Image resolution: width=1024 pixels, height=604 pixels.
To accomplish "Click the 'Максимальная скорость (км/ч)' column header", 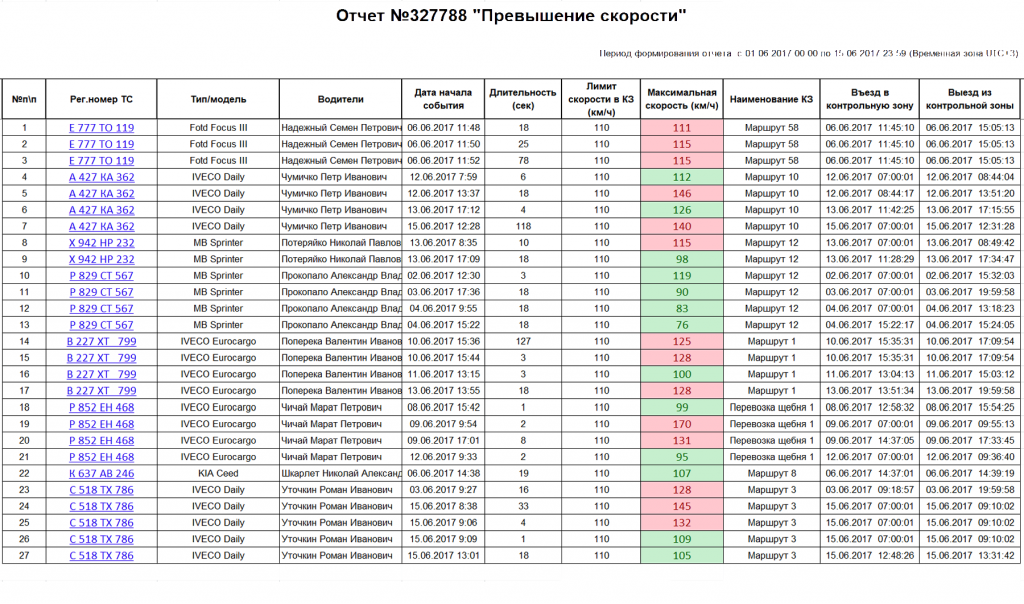I will [682, 99].
